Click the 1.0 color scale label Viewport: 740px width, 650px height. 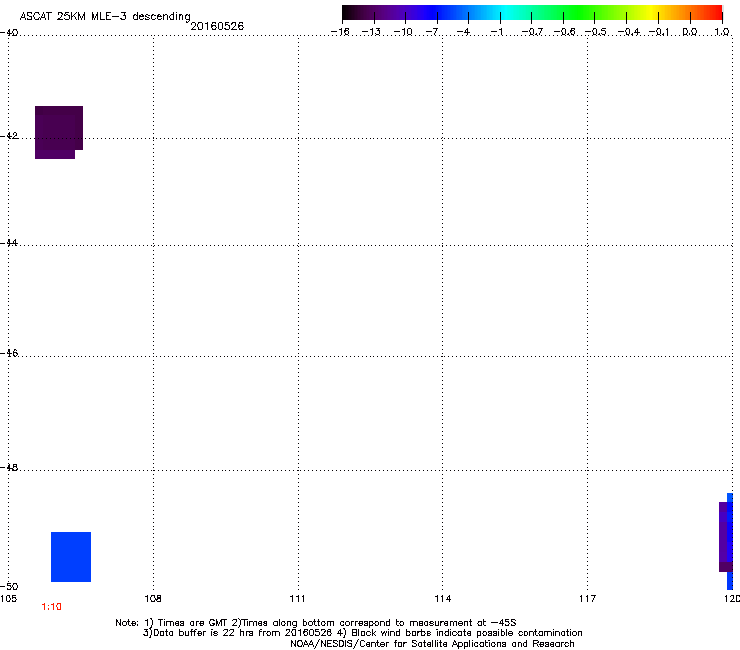722,32
